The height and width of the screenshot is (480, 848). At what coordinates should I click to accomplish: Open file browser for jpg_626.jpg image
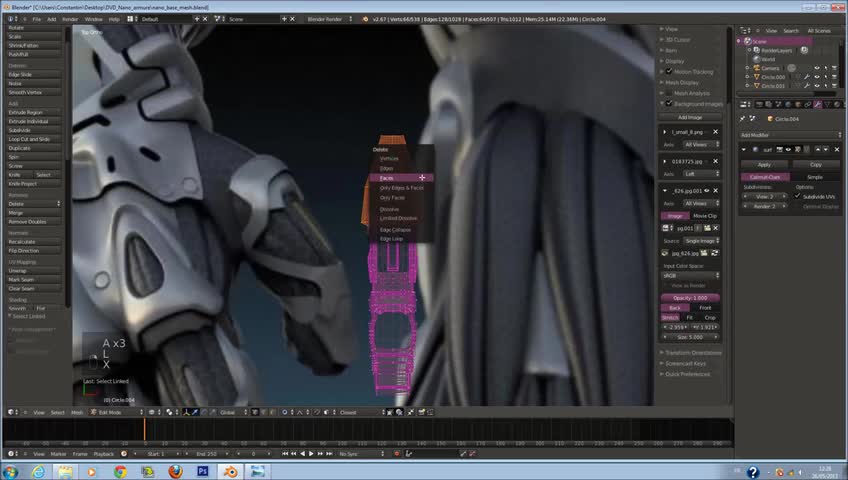(704, 253)
